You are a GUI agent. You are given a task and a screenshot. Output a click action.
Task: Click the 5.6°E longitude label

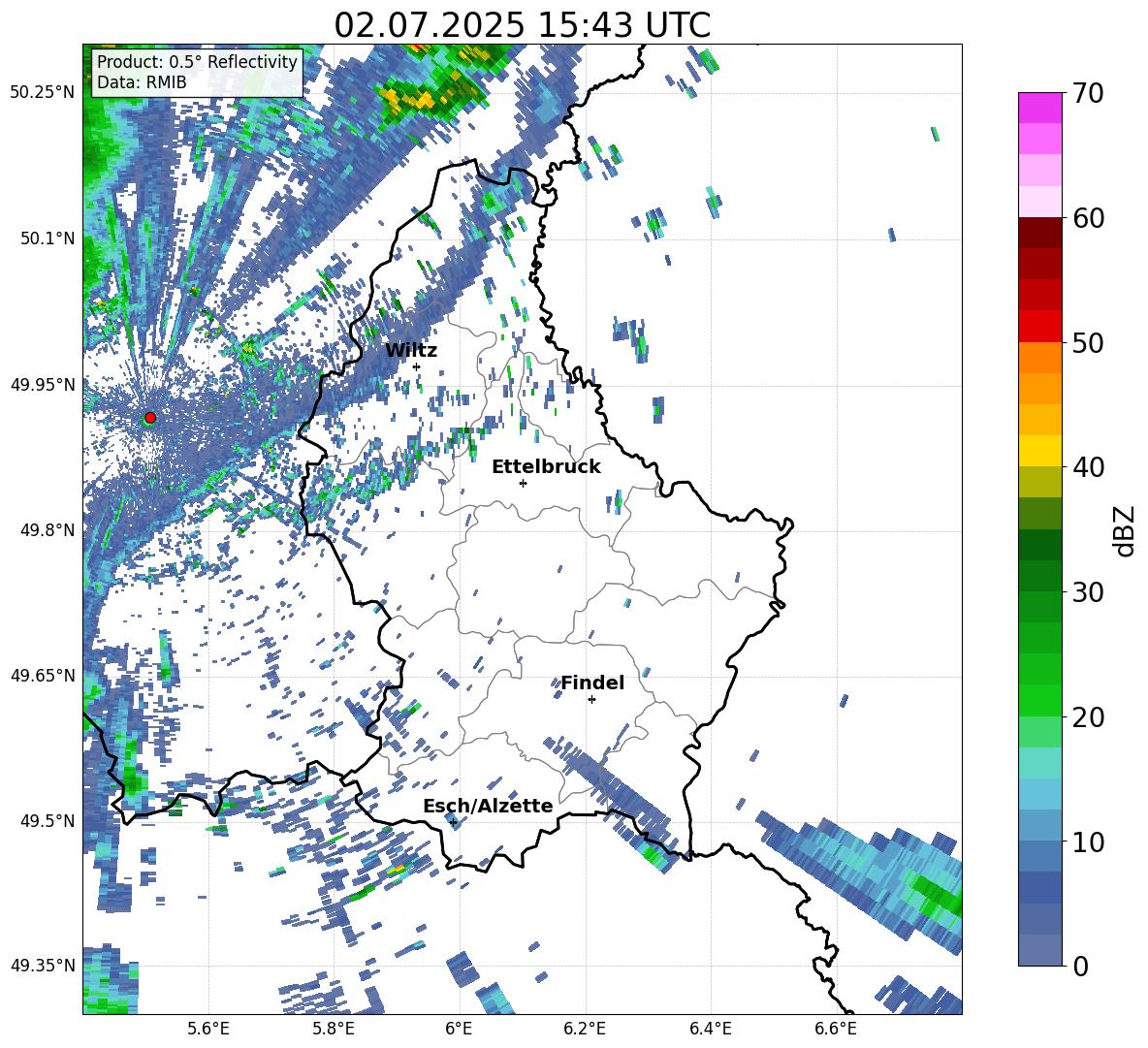pos(208,1029)
